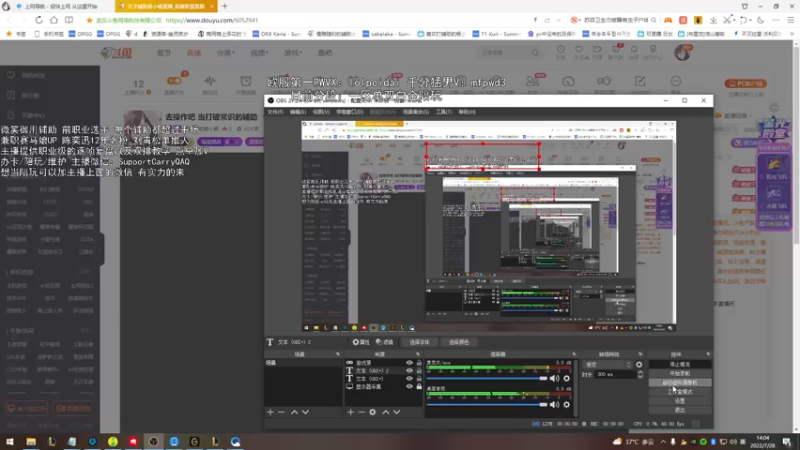The width and height of the screenshot is (800, 450).
Task: Click the 设置 settings button in OBS controls
Action: (x=680, y=401)
